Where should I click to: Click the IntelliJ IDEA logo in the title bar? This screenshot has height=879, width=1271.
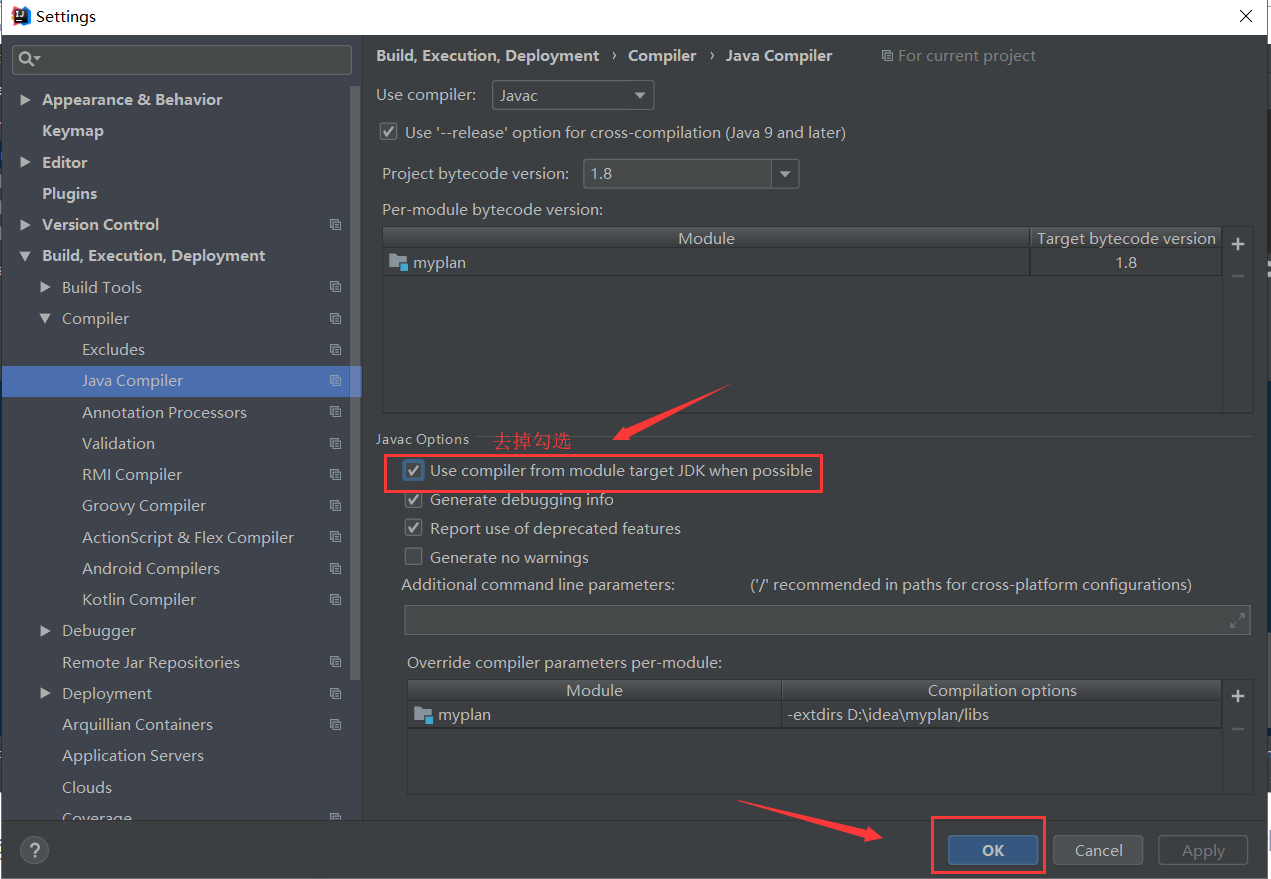coord(22,15)
